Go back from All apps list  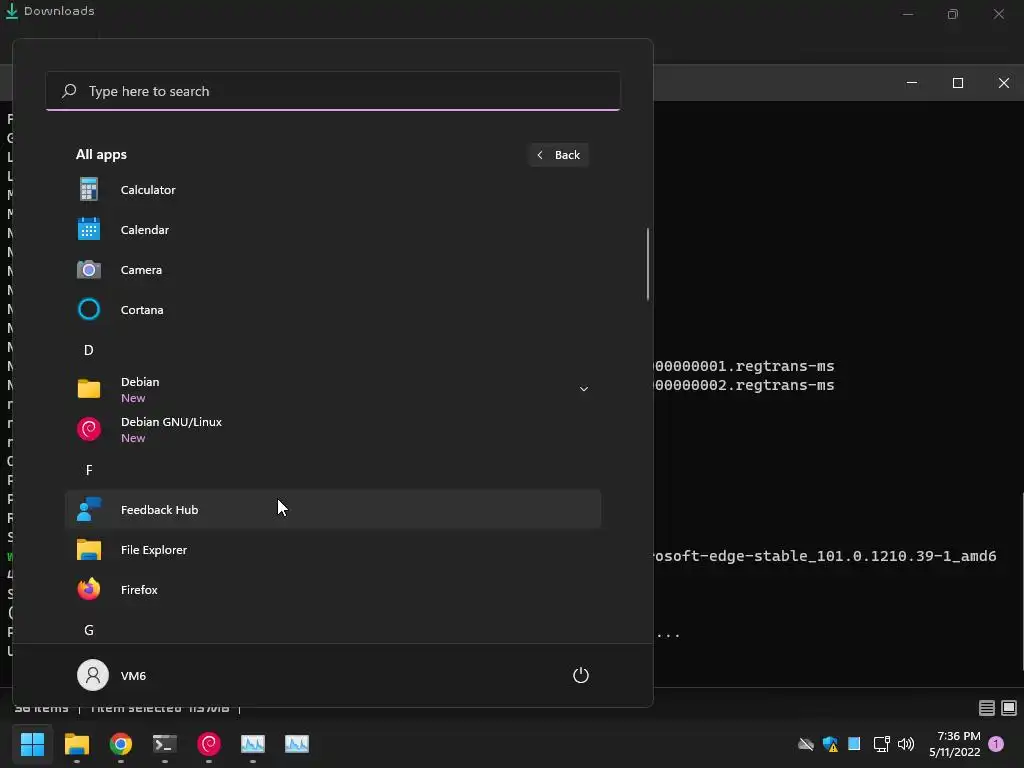(x=558, y=155)
